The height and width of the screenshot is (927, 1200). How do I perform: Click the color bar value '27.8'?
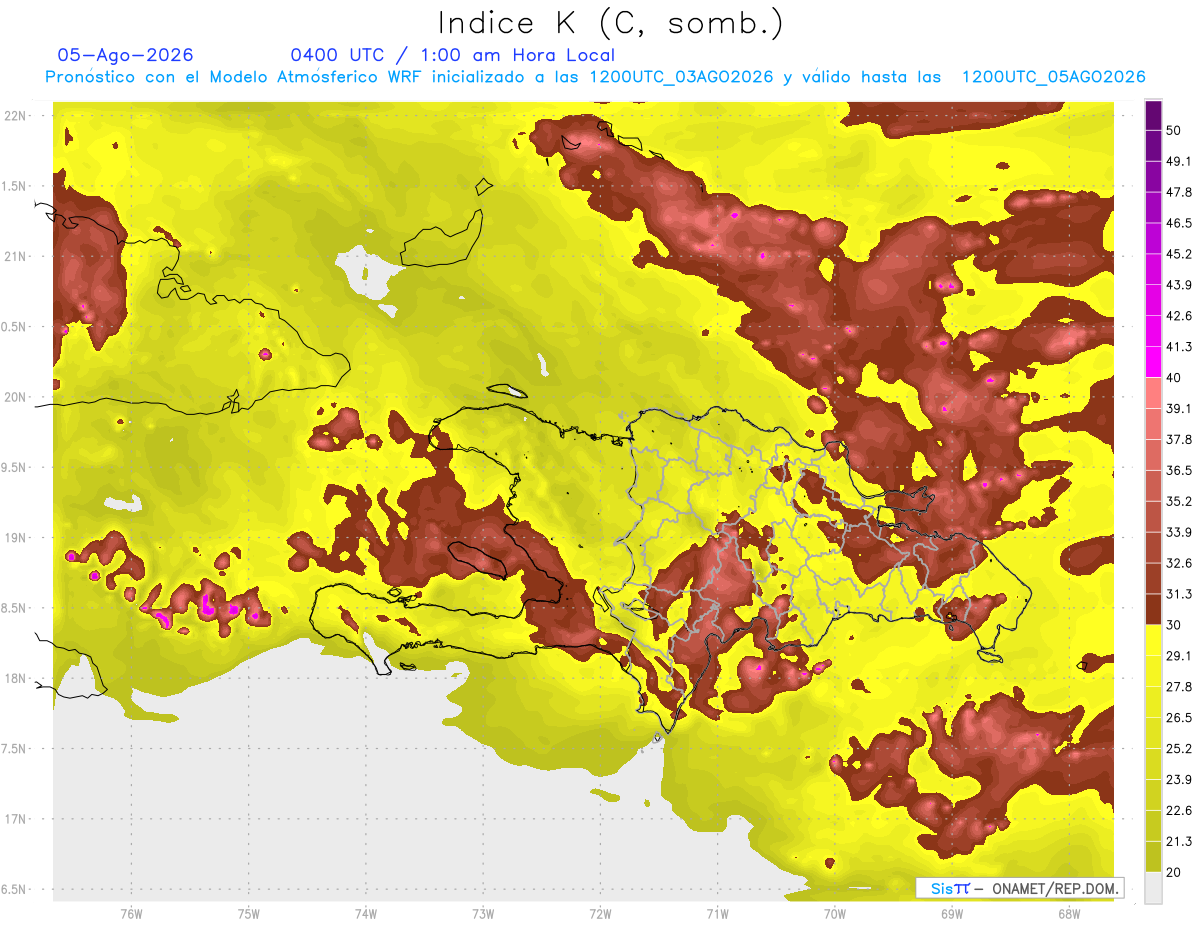tap(1179, 687)
